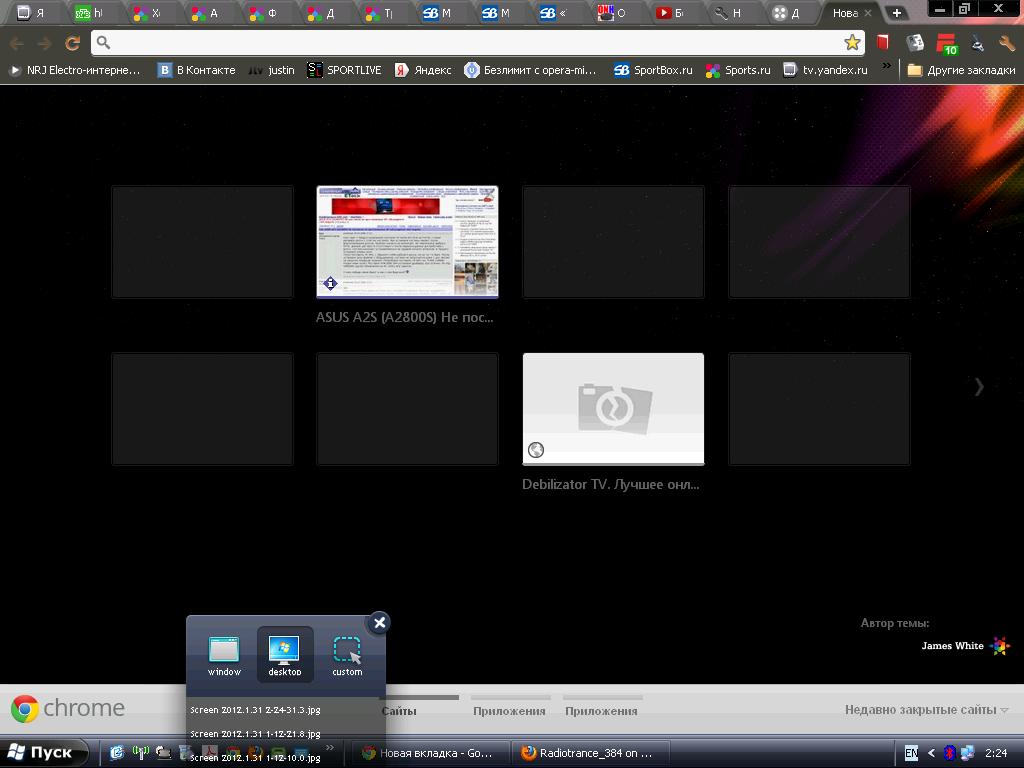Bookmark this page with the star

[852, 43]
